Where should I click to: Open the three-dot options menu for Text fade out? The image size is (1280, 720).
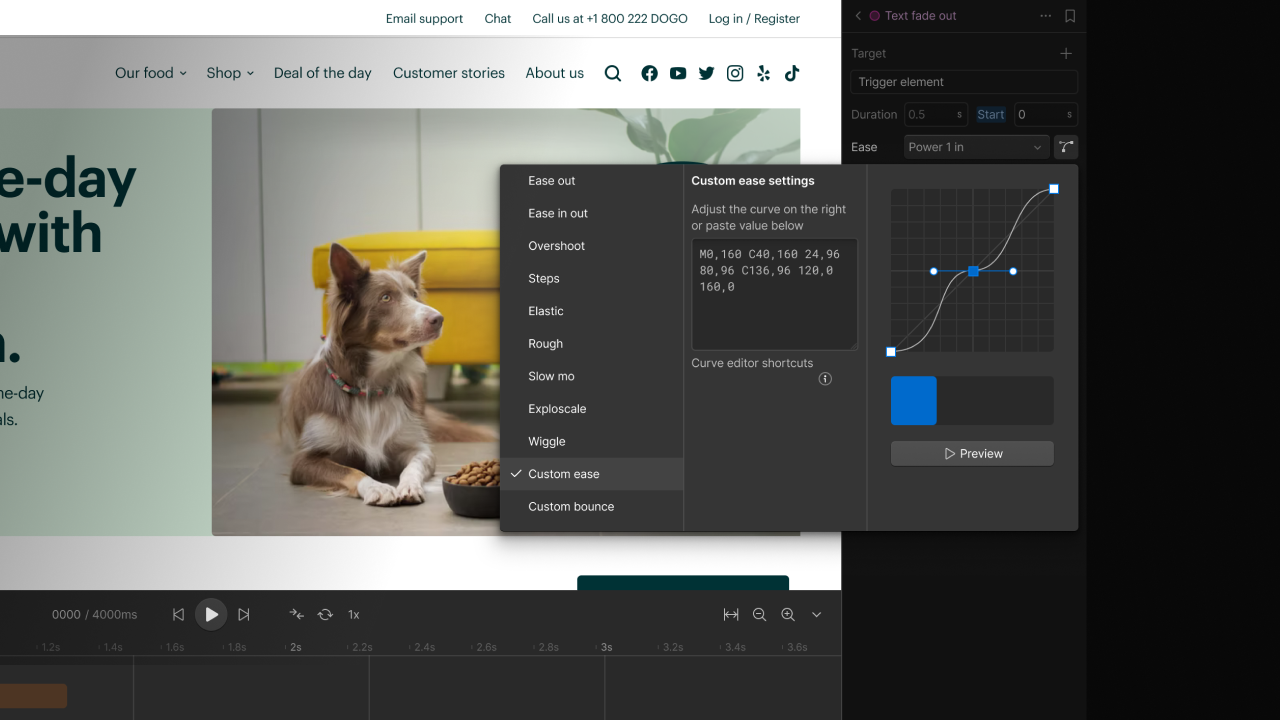pos(1045,16)
